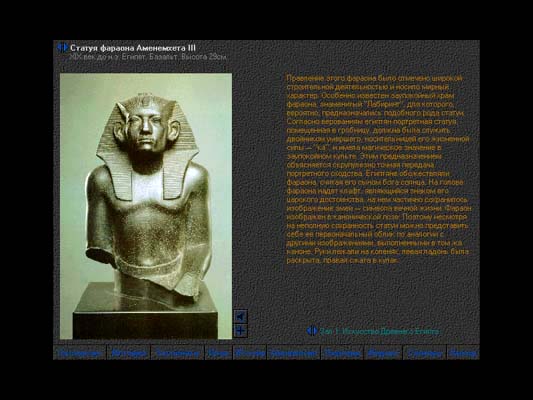Click the left blue arrow beside the statue title

59,48
